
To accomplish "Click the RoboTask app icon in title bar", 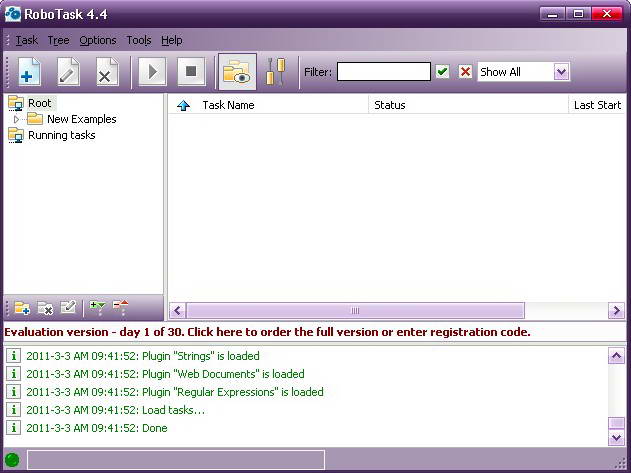I will [x=12, y=14].
